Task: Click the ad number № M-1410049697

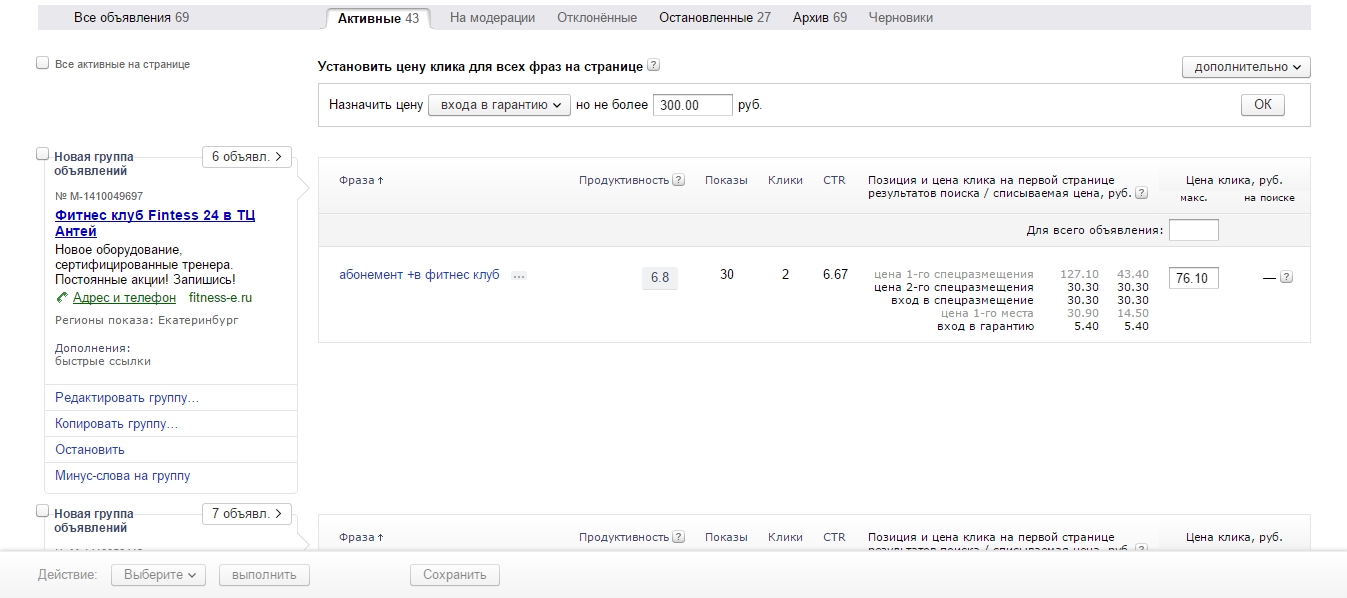Action: 99,197
